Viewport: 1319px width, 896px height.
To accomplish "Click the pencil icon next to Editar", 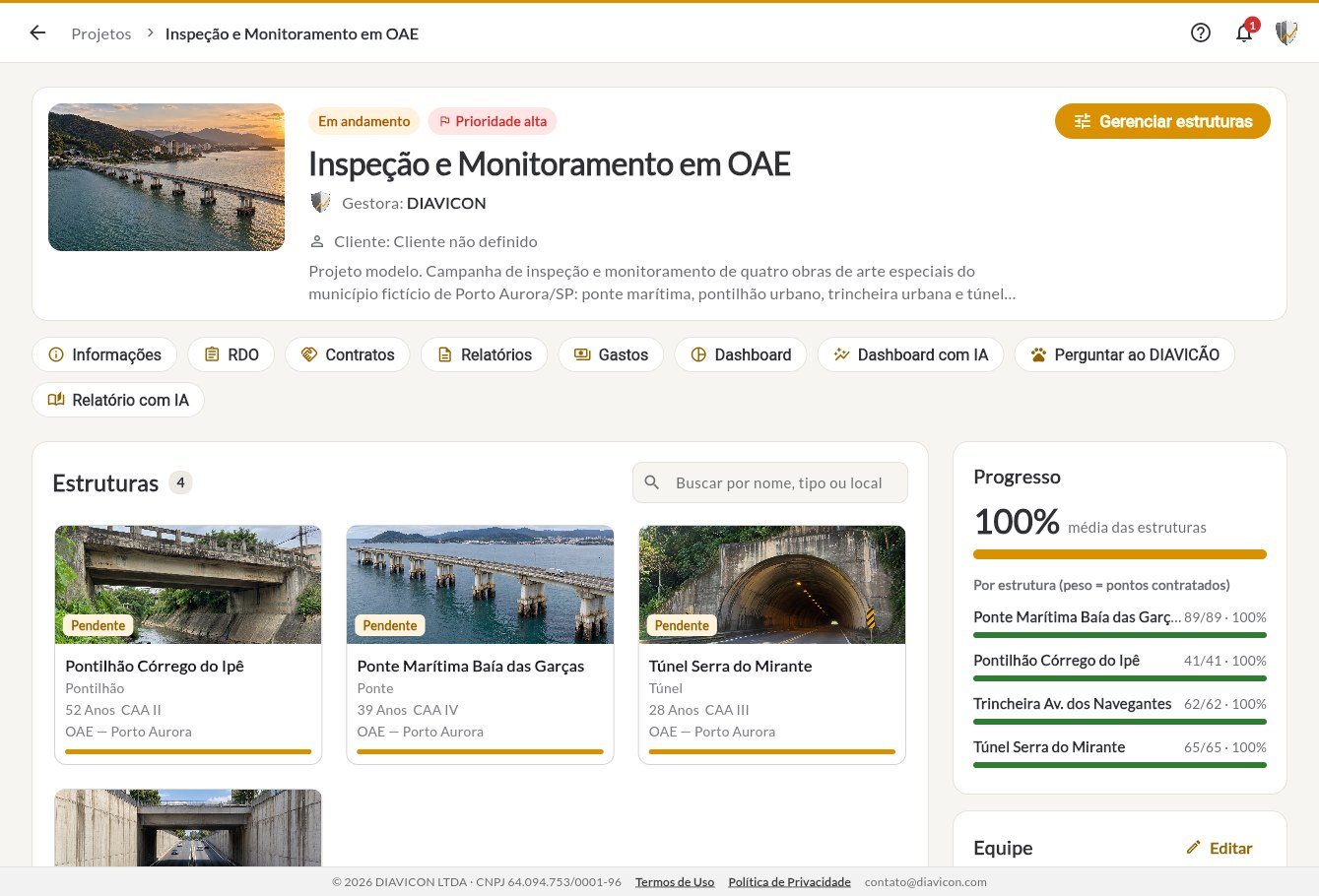I will [x=1193, y=847].
